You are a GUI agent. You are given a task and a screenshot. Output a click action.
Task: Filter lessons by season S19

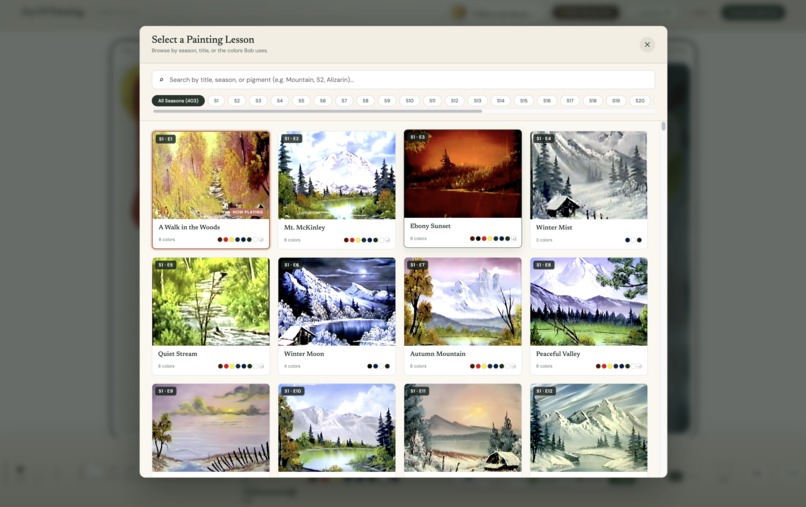(x=616, y=101)
